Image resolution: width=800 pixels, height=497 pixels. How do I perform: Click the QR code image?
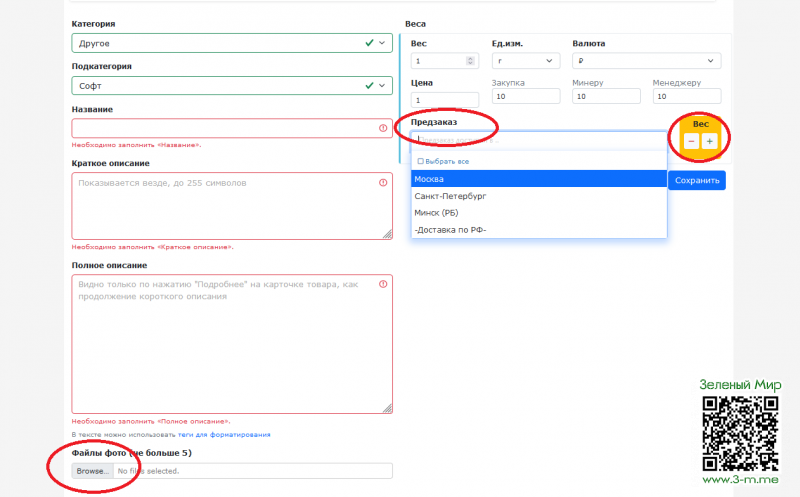click(x=740, y=432)
